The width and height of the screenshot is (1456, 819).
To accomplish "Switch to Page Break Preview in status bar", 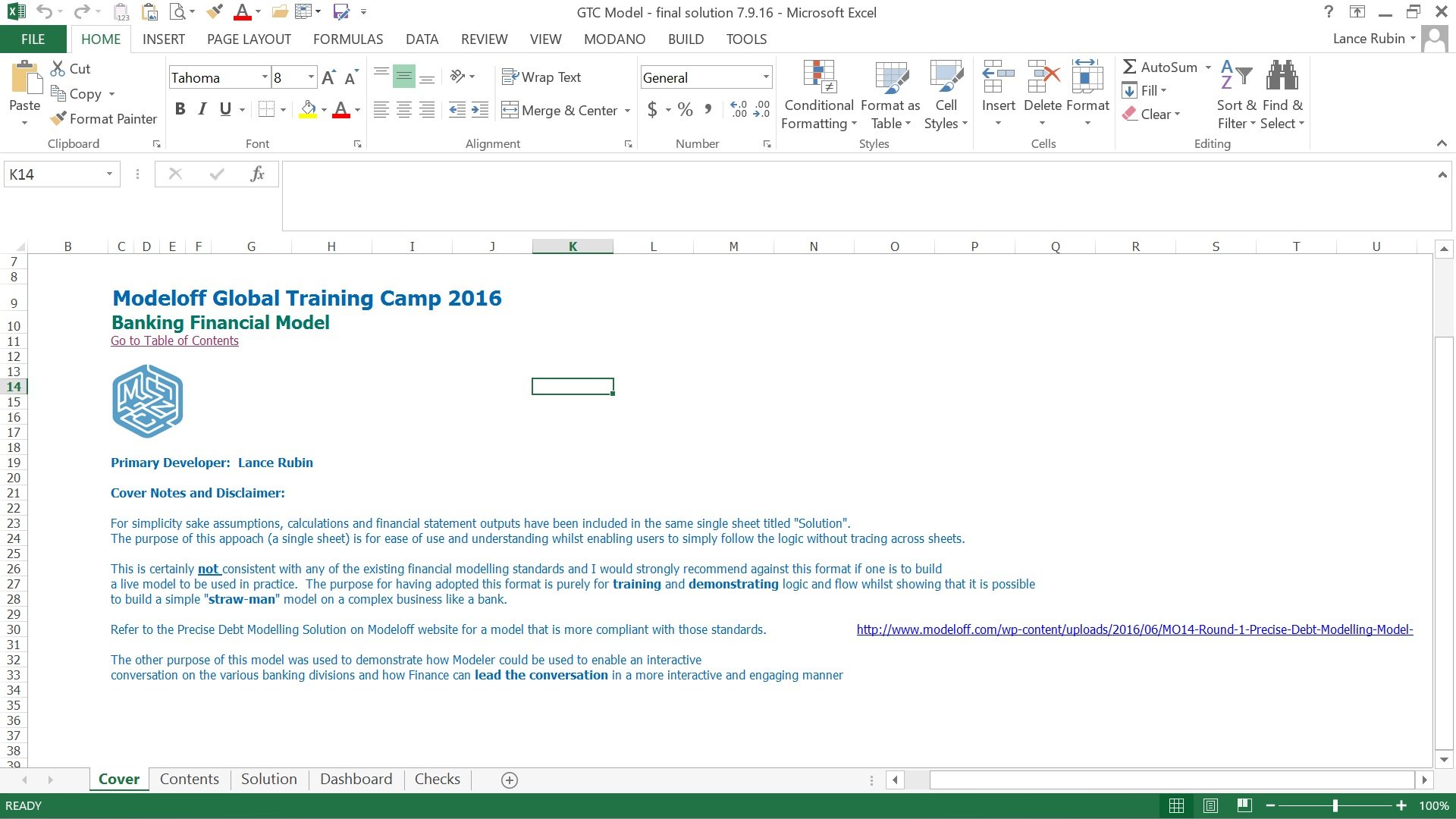I will 1244,805.
